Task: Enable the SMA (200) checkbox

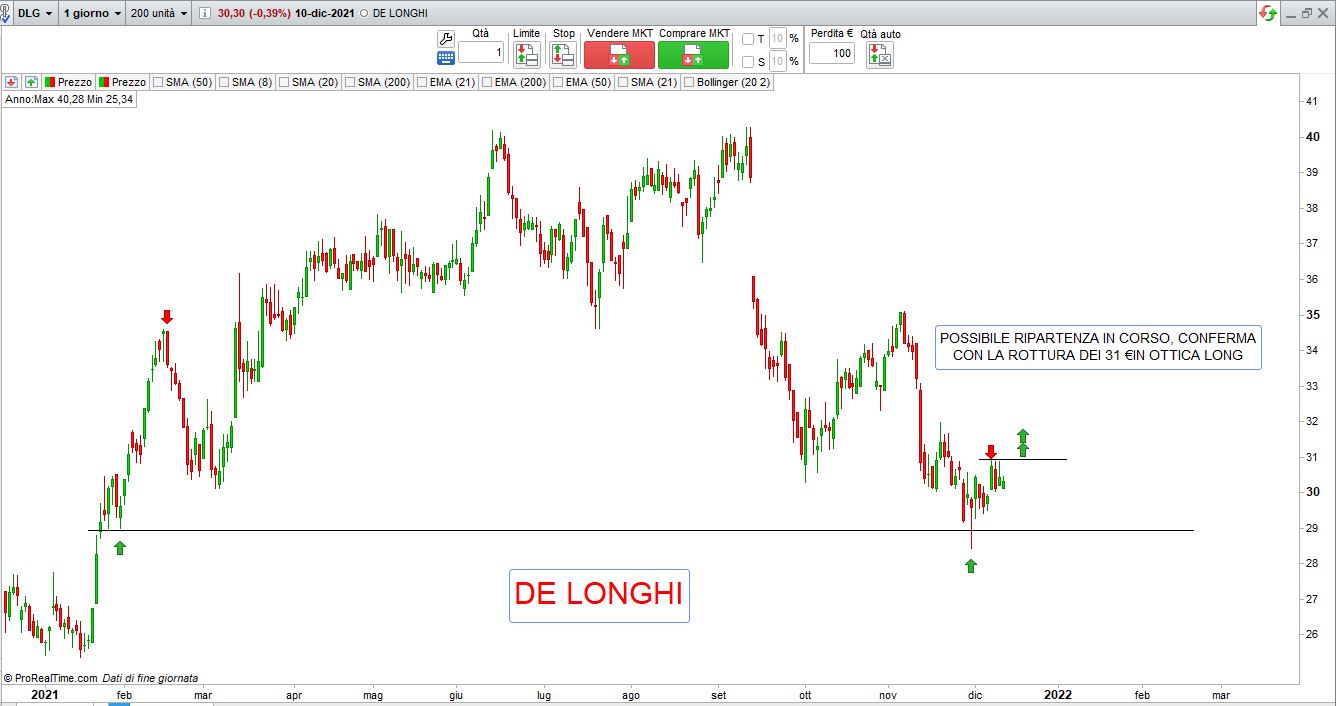Action: click(x=349, y=83)
